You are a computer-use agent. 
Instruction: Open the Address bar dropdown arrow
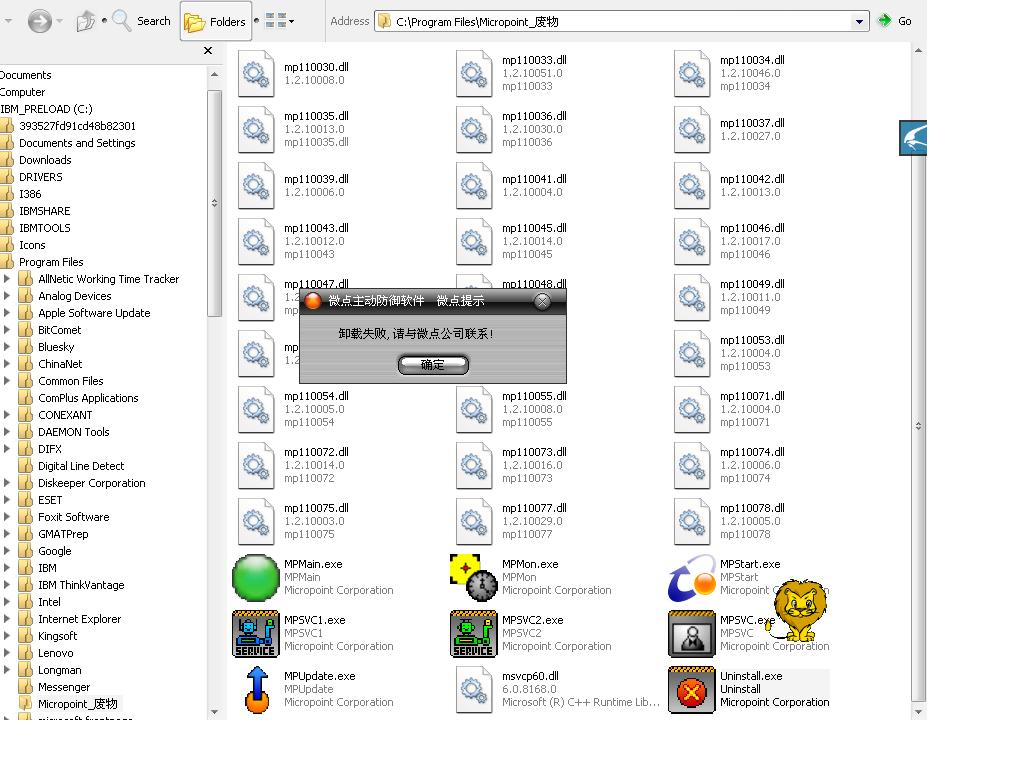pyautogui.click(x=859, y=22)
